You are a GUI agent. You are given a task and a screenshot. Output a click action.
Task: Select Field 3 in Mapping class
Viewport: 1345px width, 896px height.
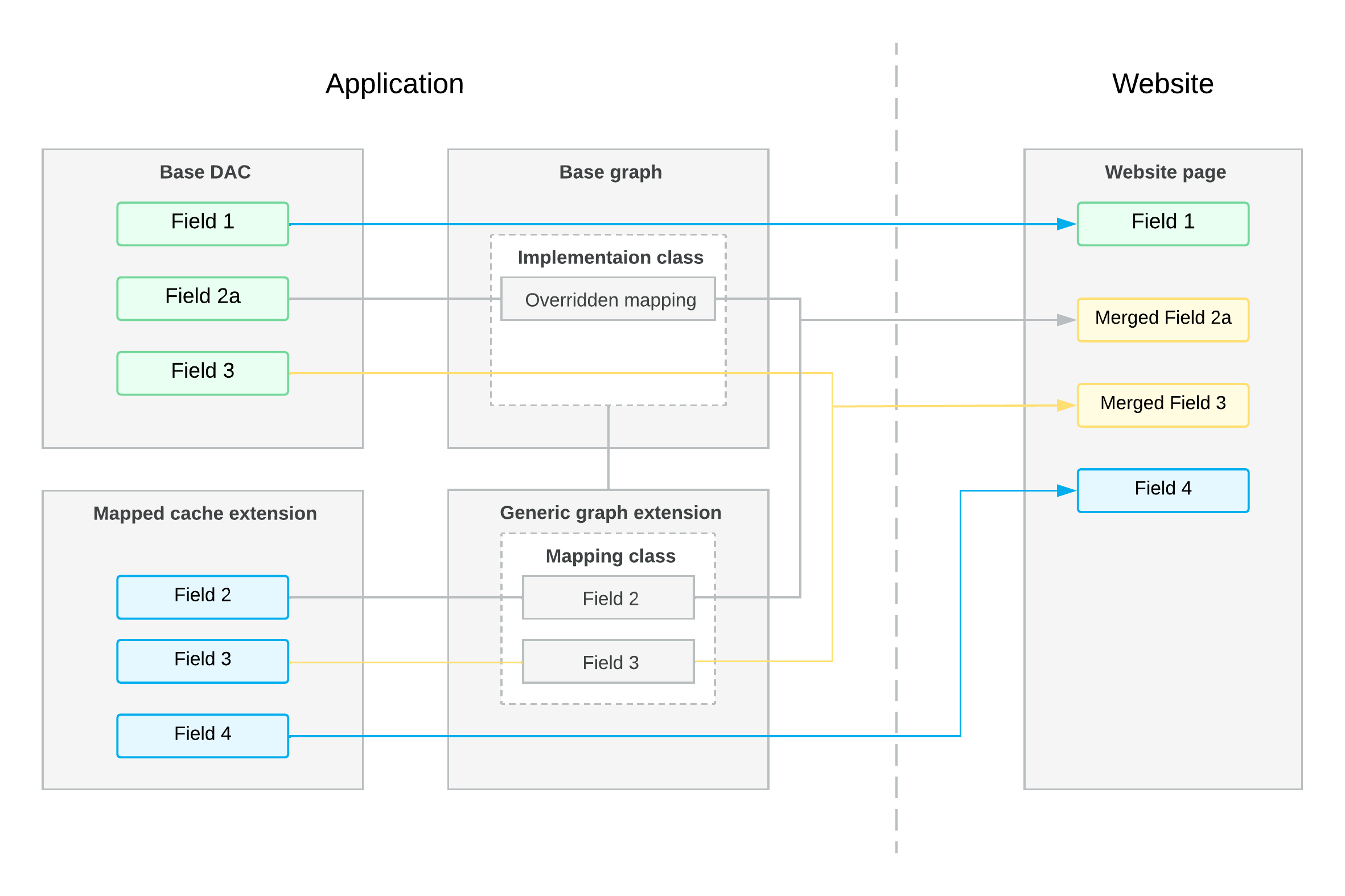(x=608, y=661)
